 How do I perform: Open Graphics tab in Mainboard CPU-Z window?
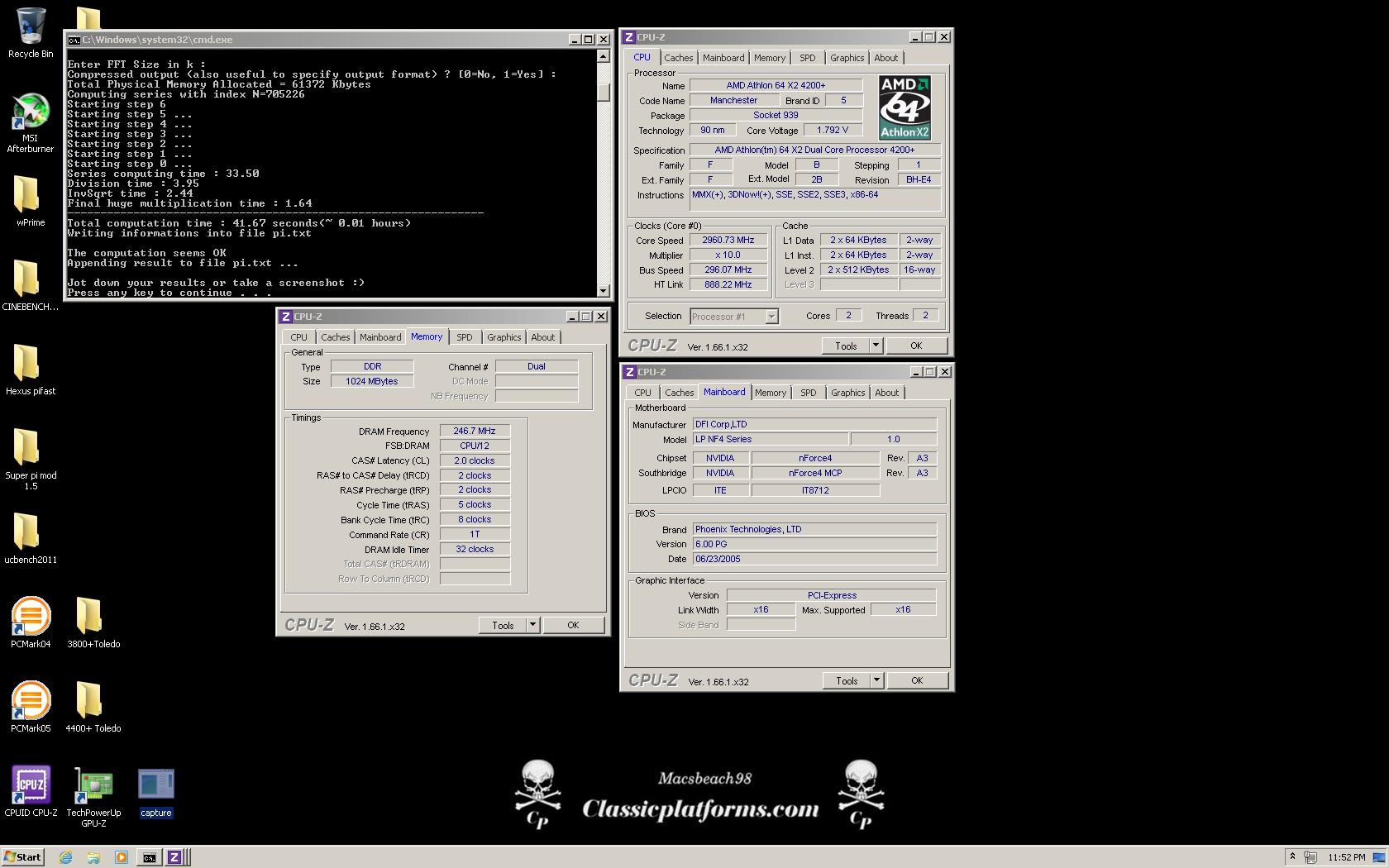click(847, 393)
